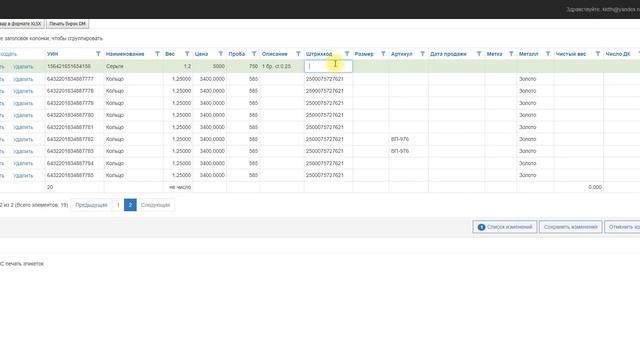The image size is (640, 360).
Task: Open filter for УИН column
Action: point(98,54)
